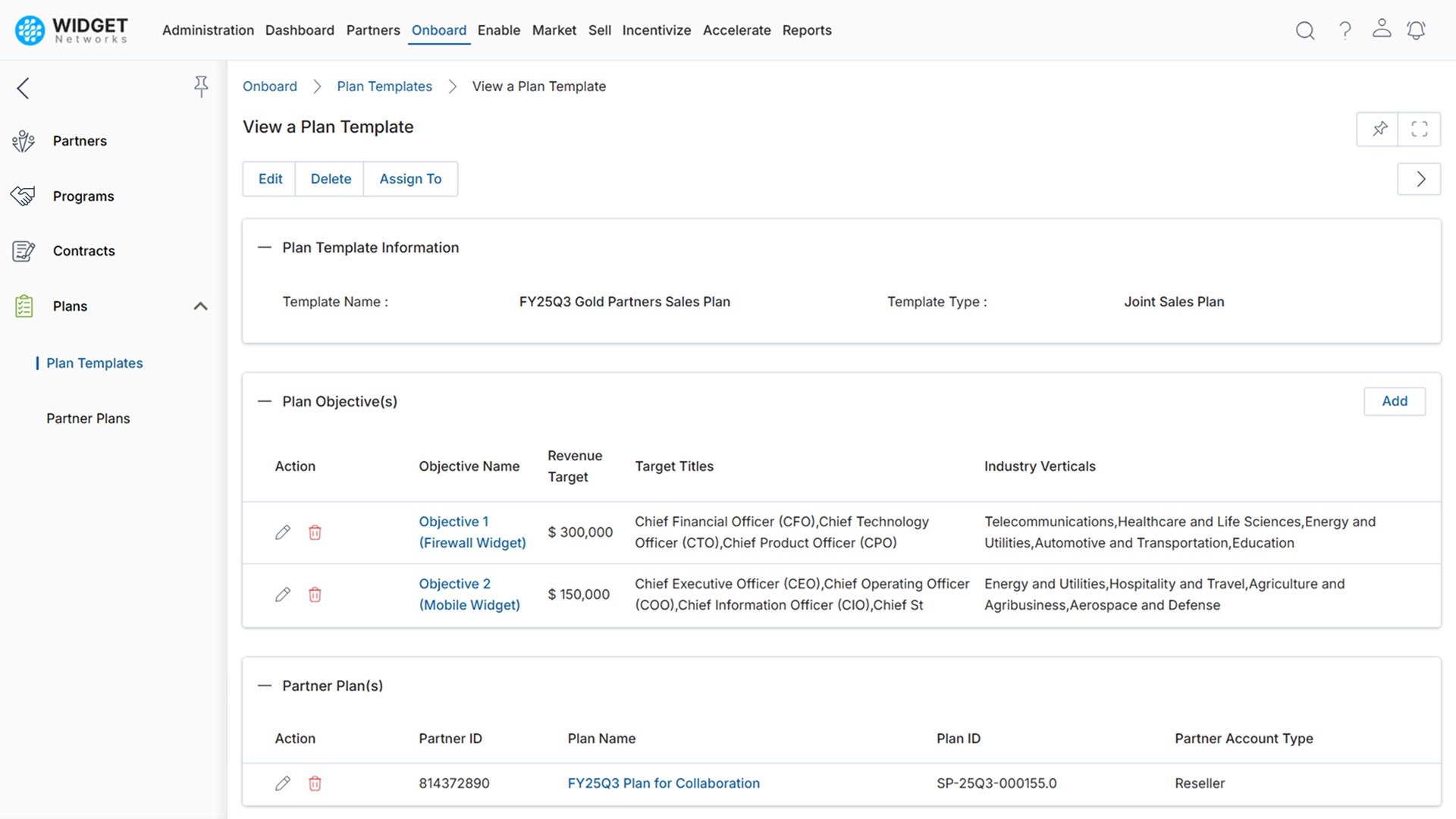Open the search magnifier icon

pos(1304,30)
